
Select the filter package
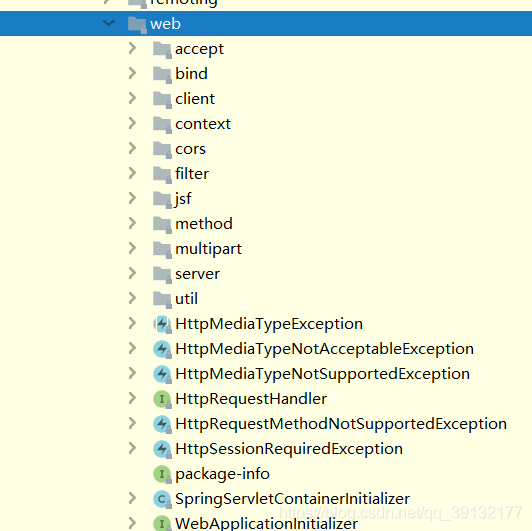point(192,174)
